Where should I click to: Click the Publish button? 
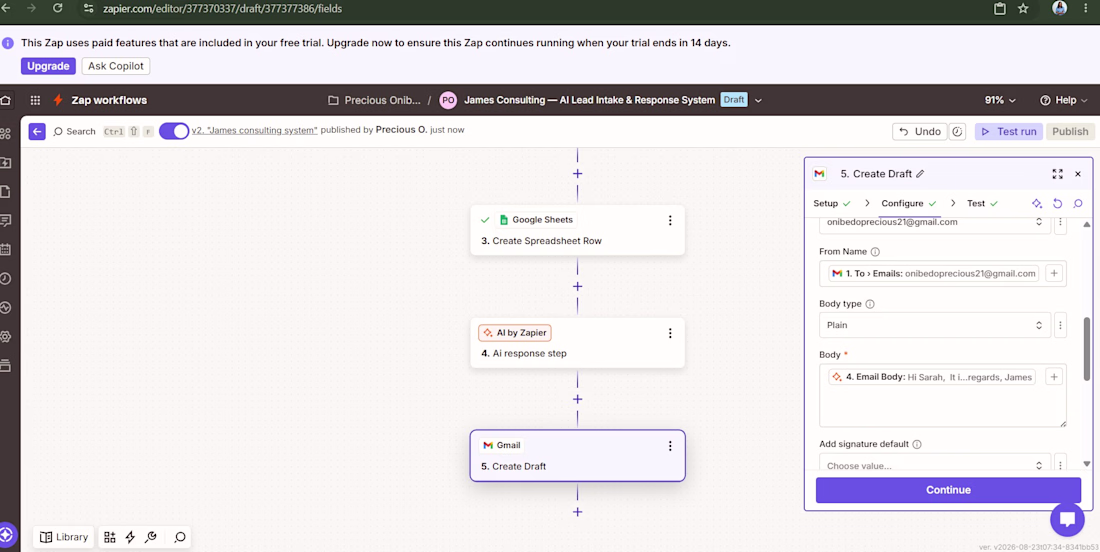coord(1070,131)
